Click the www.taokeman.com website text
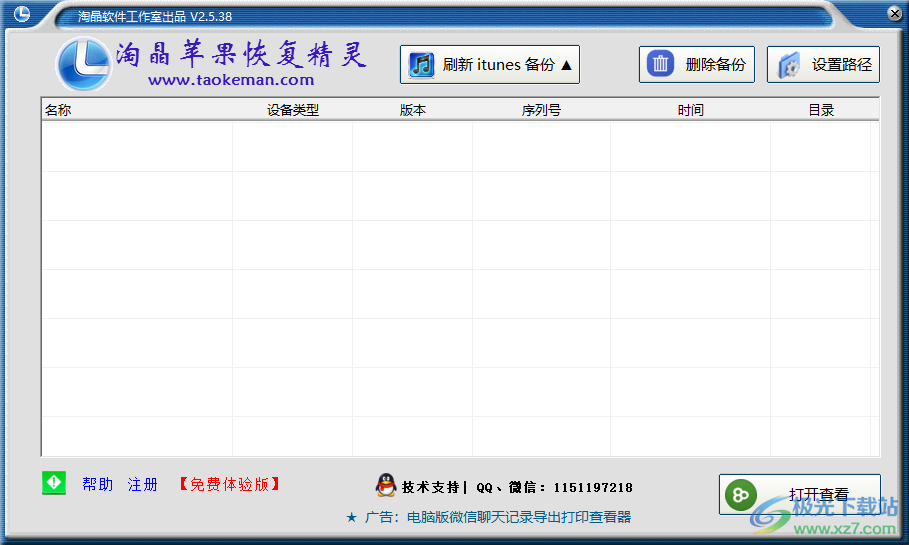The height and width of the screenshot is (545, 909). tap(231, 80)
